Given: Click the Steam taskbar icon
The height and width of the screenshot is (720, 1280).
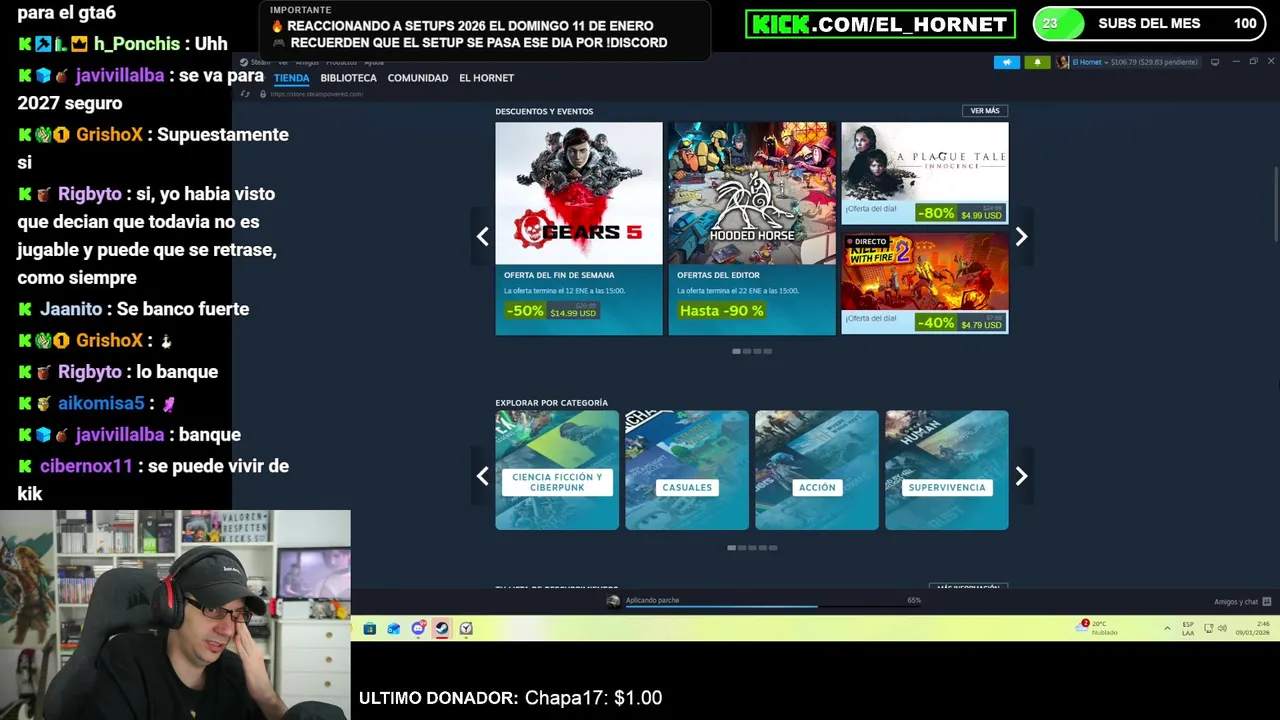Looking at the screenshot, I should [442, 629].
